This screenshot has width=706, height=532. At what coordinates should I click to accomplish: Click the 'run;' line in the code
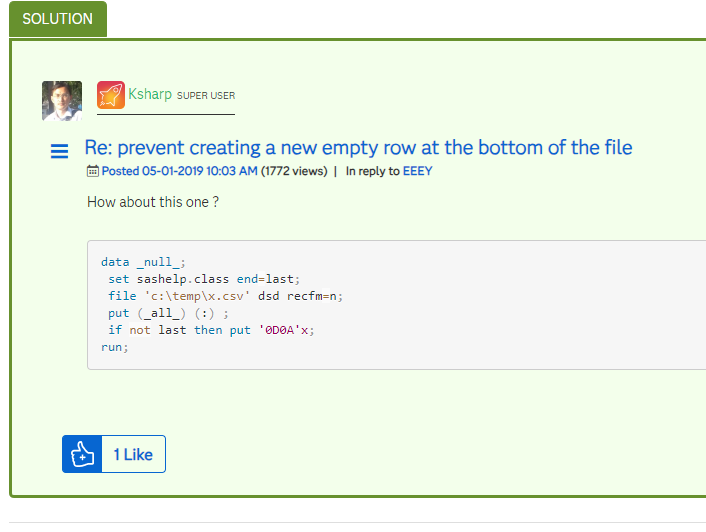click(x=115, y=347)
